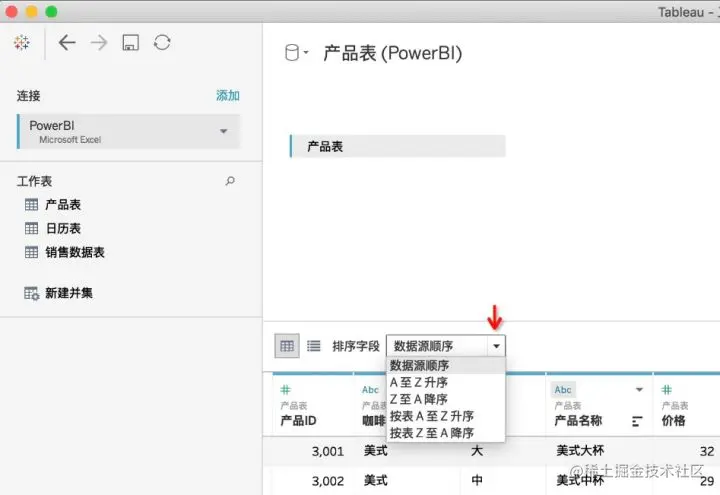Select the 产品表 sheet in 工作表 list
Screen dimensions: 720x495
point(63,205)
